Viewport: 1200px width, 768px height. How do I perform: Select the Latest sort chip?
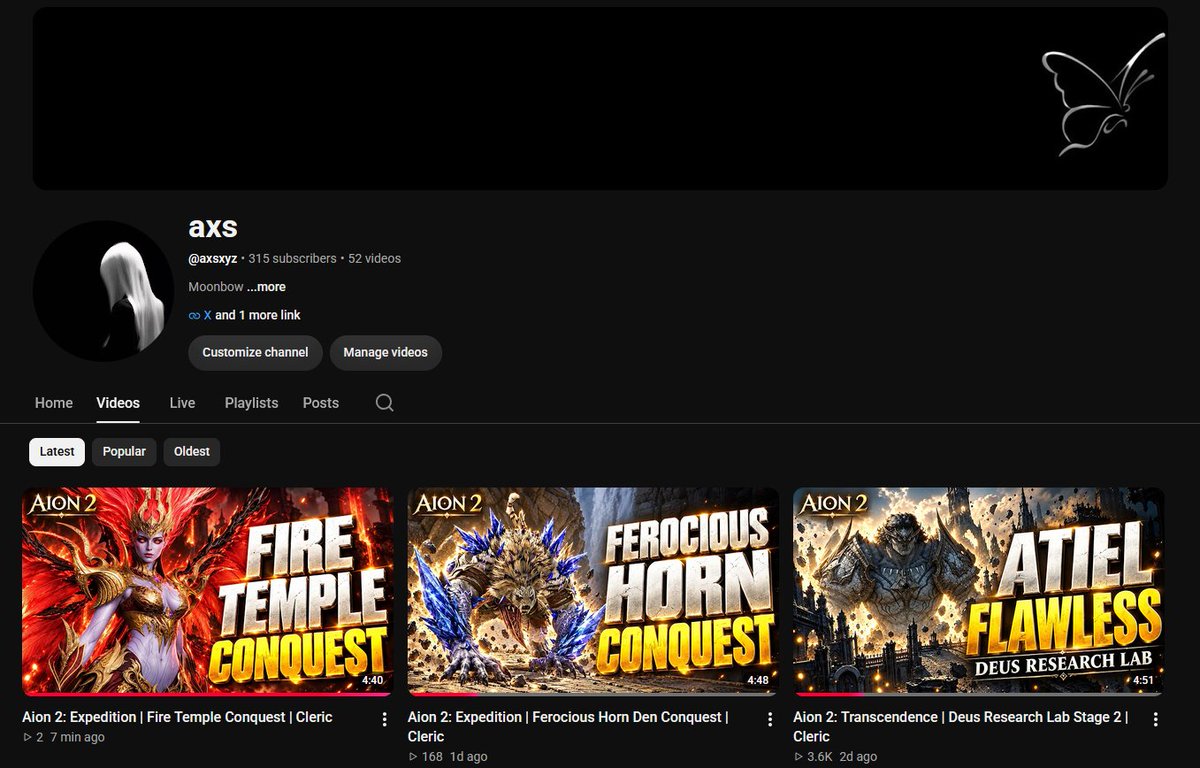(x=57, y=452)
